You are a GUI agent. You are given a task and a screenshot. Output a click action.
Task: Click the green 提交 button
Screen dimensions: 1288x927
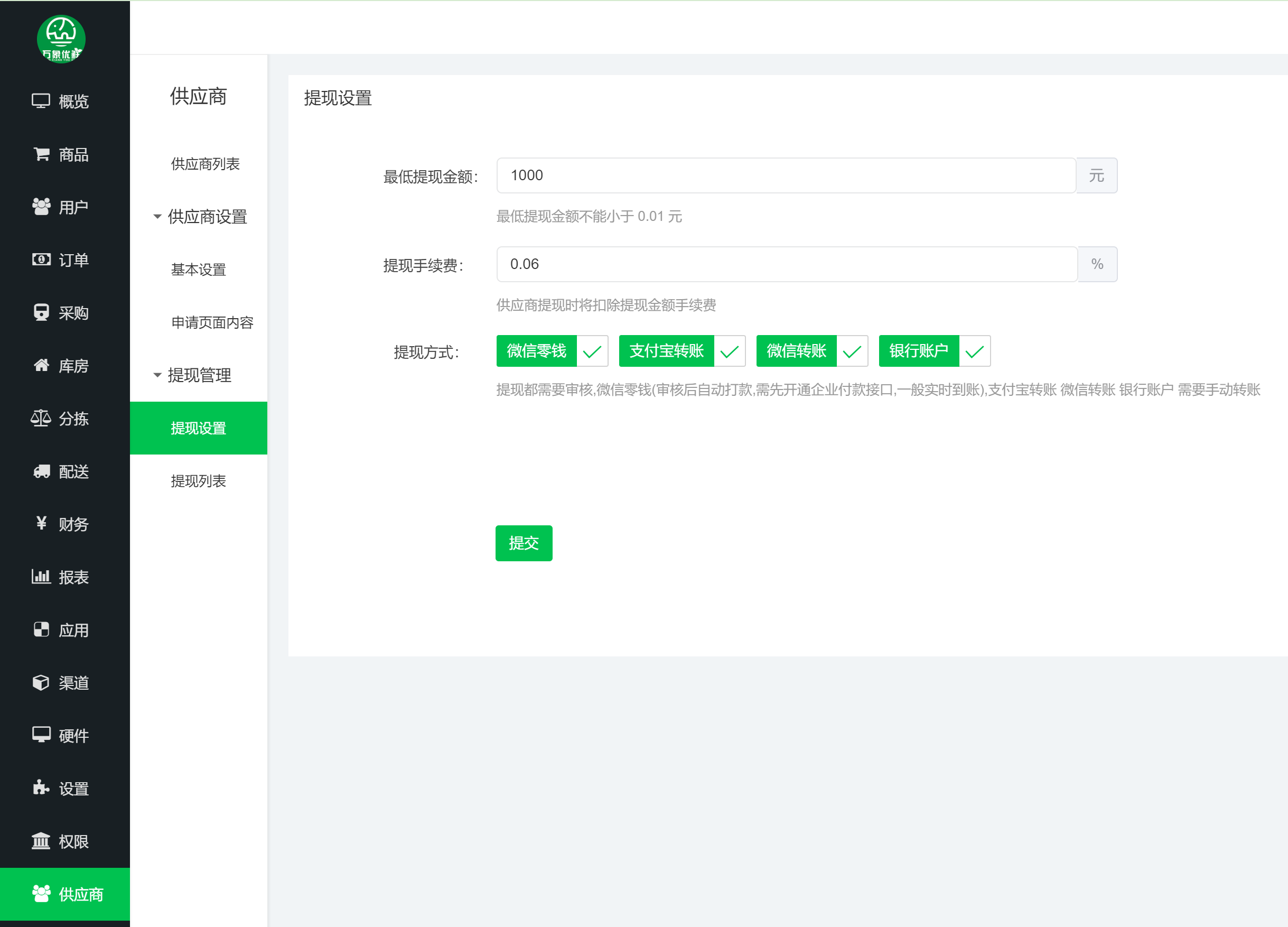523,543
